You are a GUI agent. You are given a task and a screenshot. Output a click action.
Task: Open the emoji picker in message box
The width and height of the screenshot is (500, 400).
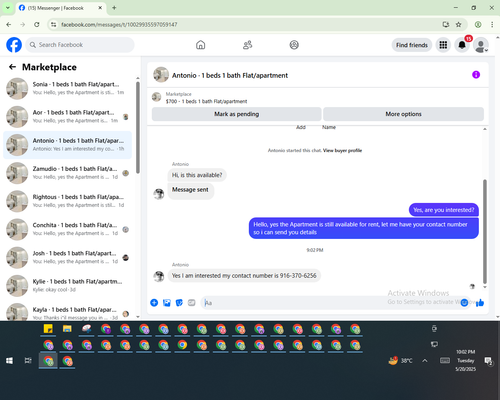point(464,303)
